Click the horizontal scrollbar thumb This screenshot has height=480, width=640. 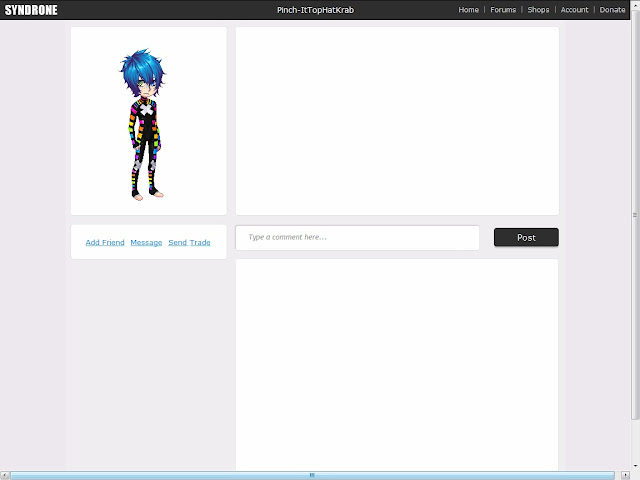312,476
